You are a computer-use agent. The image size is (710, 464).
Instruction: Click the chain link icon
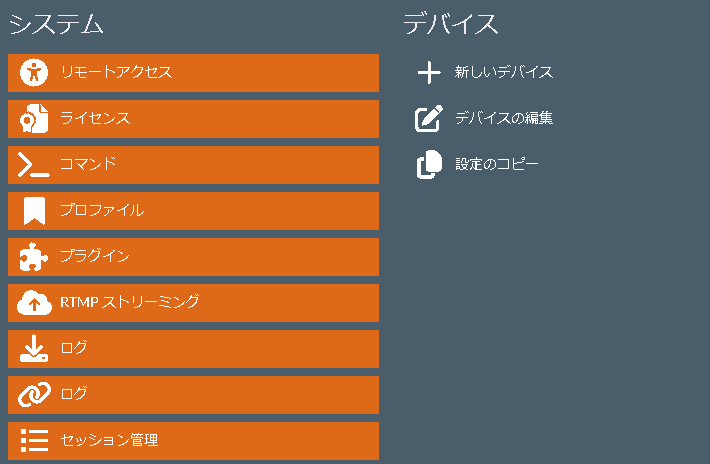[x=34, y=394]
